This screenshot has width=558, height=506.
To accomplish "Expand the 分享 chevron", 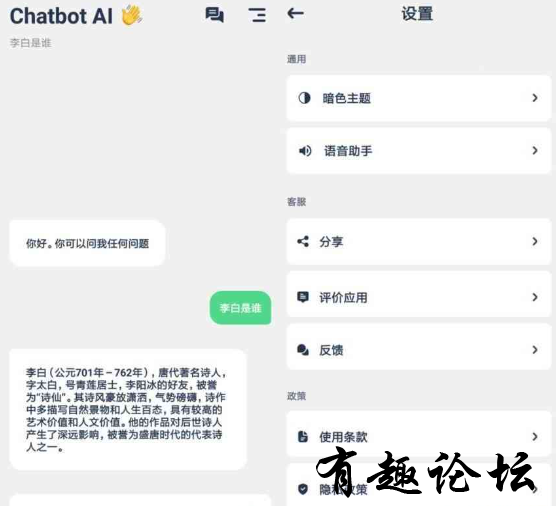I will point(535,242).
